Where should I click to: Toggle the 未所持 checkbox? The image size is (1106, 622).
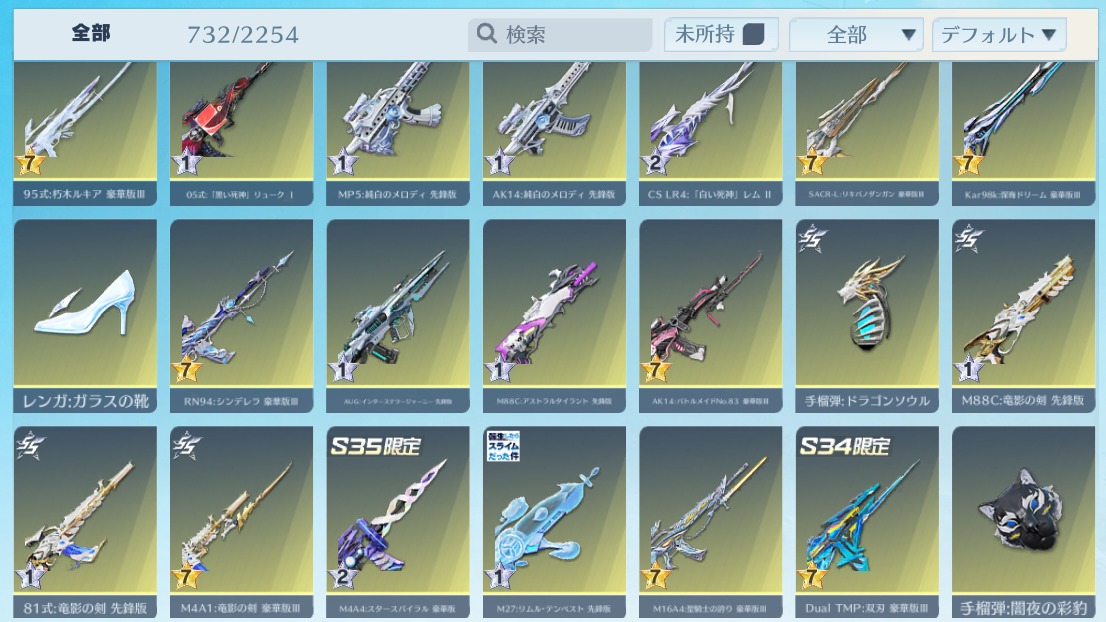click(754, 34)
